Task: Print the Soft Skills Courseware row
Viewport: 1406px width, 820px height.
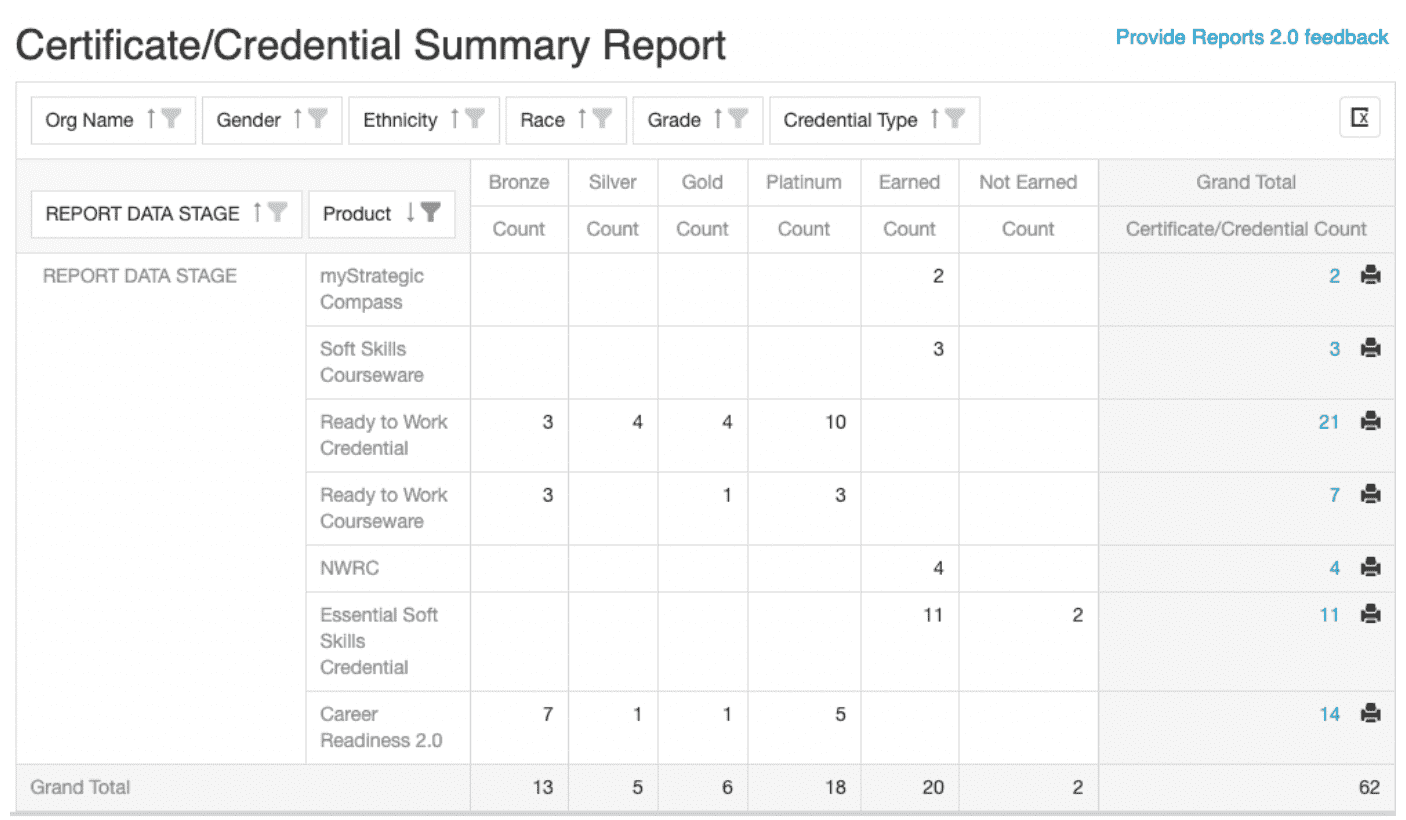Action: (1370, 349)
